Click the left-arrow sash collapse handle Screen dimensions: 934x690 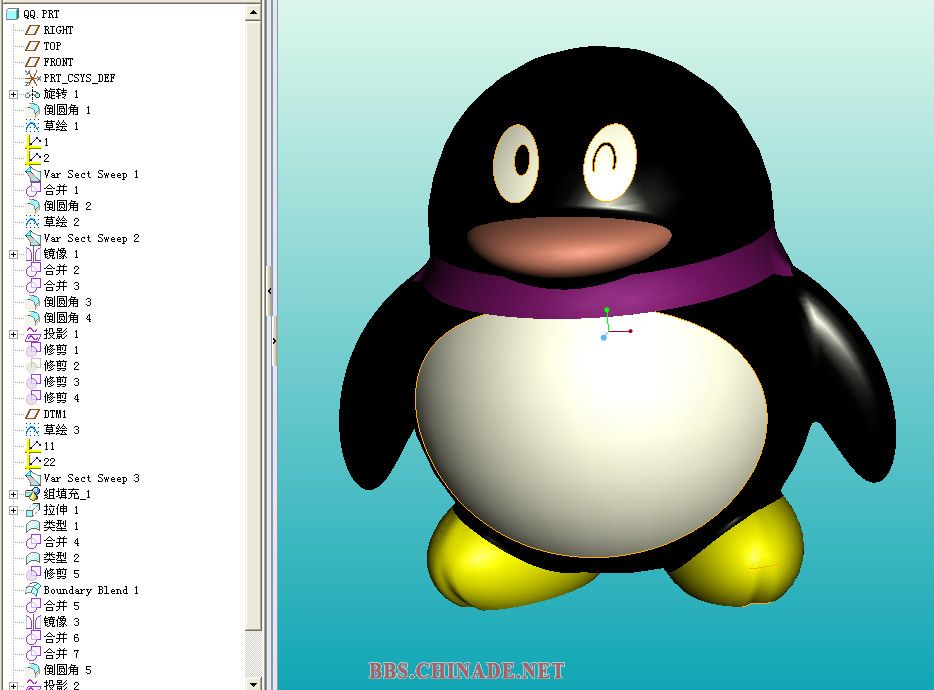(x=269, y=291)
